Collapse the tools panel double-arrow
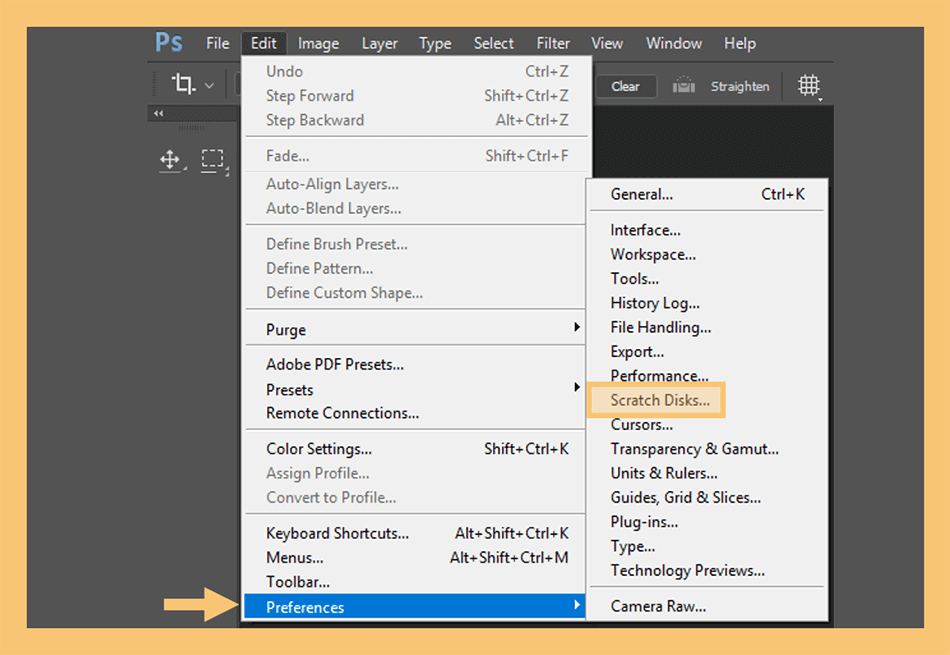Viewport: 950px width, 655px height. (159, 113)
